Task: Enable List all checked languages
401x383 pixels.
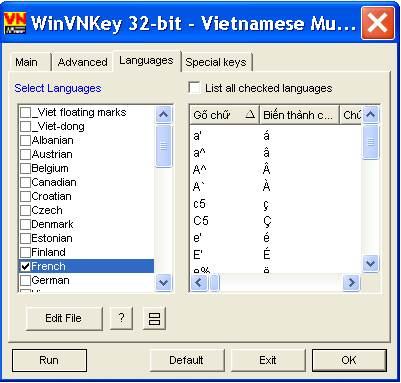Action: [x=194, y=88]
